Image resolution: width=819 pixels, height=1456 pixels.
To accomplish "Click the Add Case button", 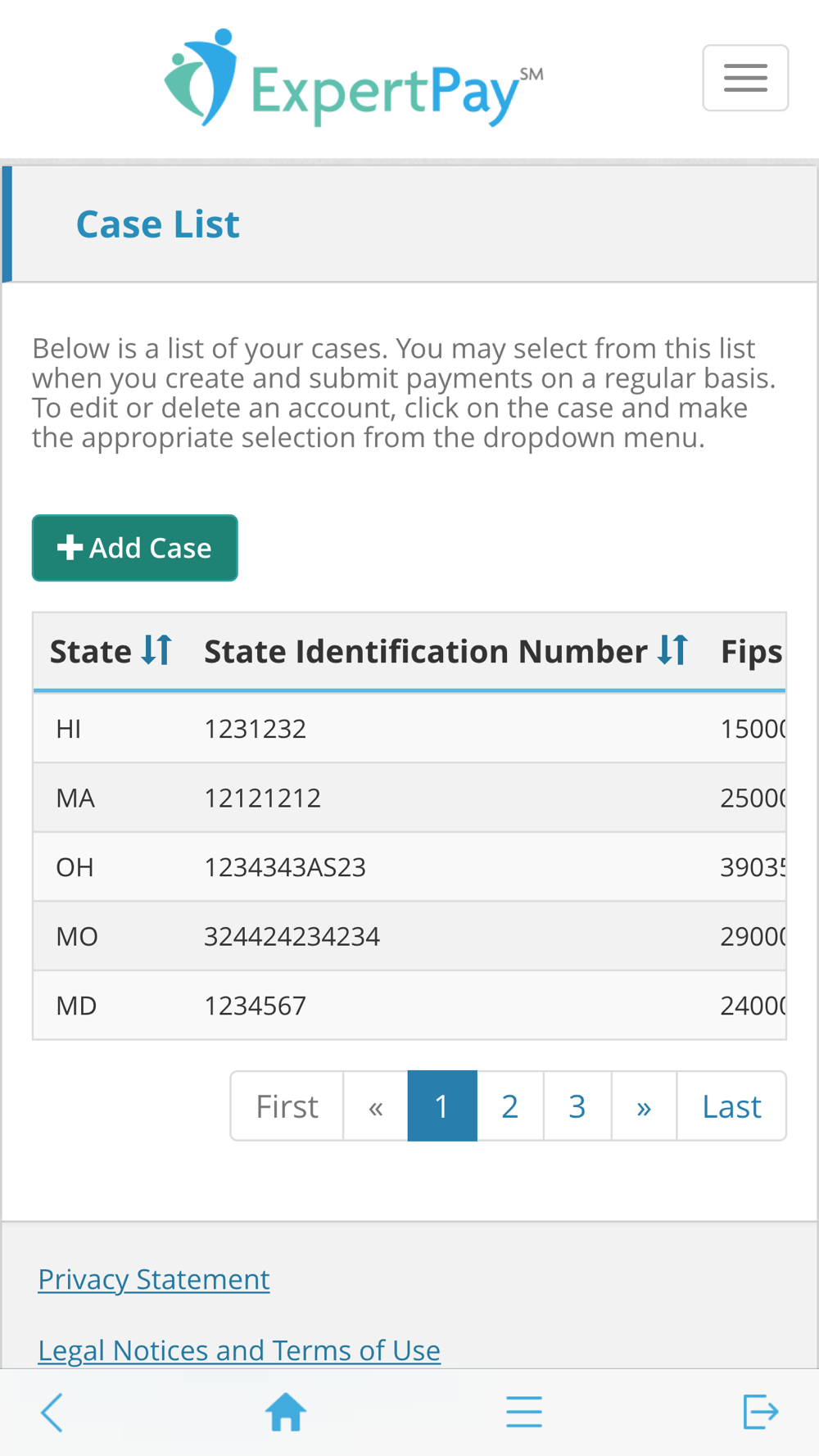I will point(135,548).
